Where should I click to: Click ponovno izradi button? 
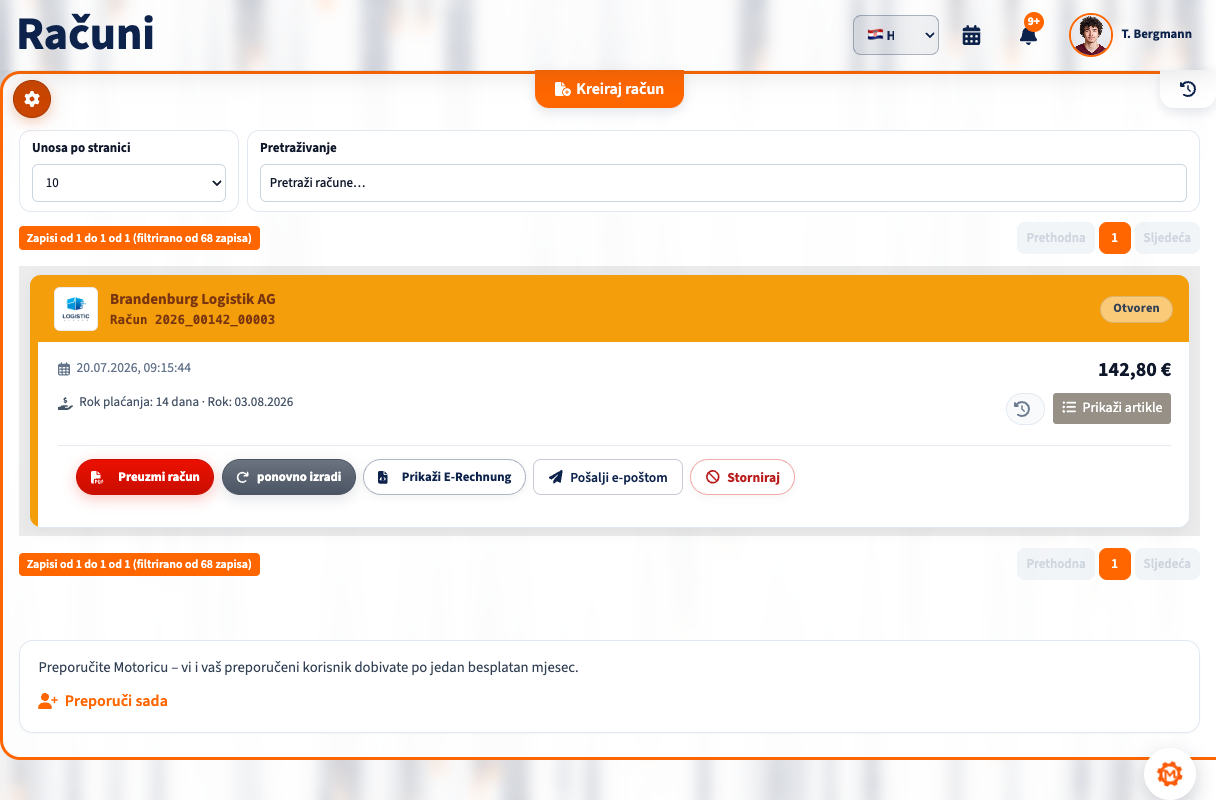coord(289,477)
